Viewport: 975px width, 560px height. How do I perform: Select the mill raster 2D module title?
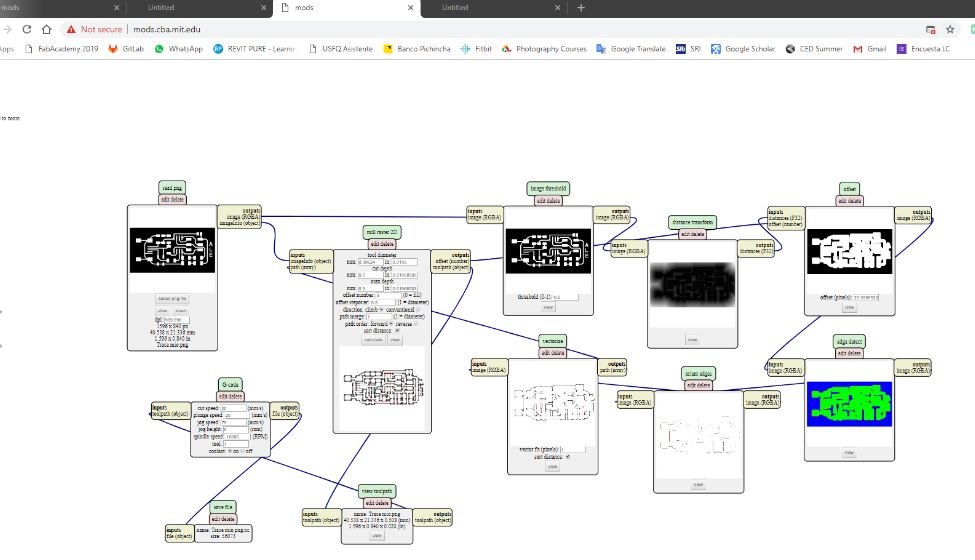pyautogui.click(x=381, y=232)
